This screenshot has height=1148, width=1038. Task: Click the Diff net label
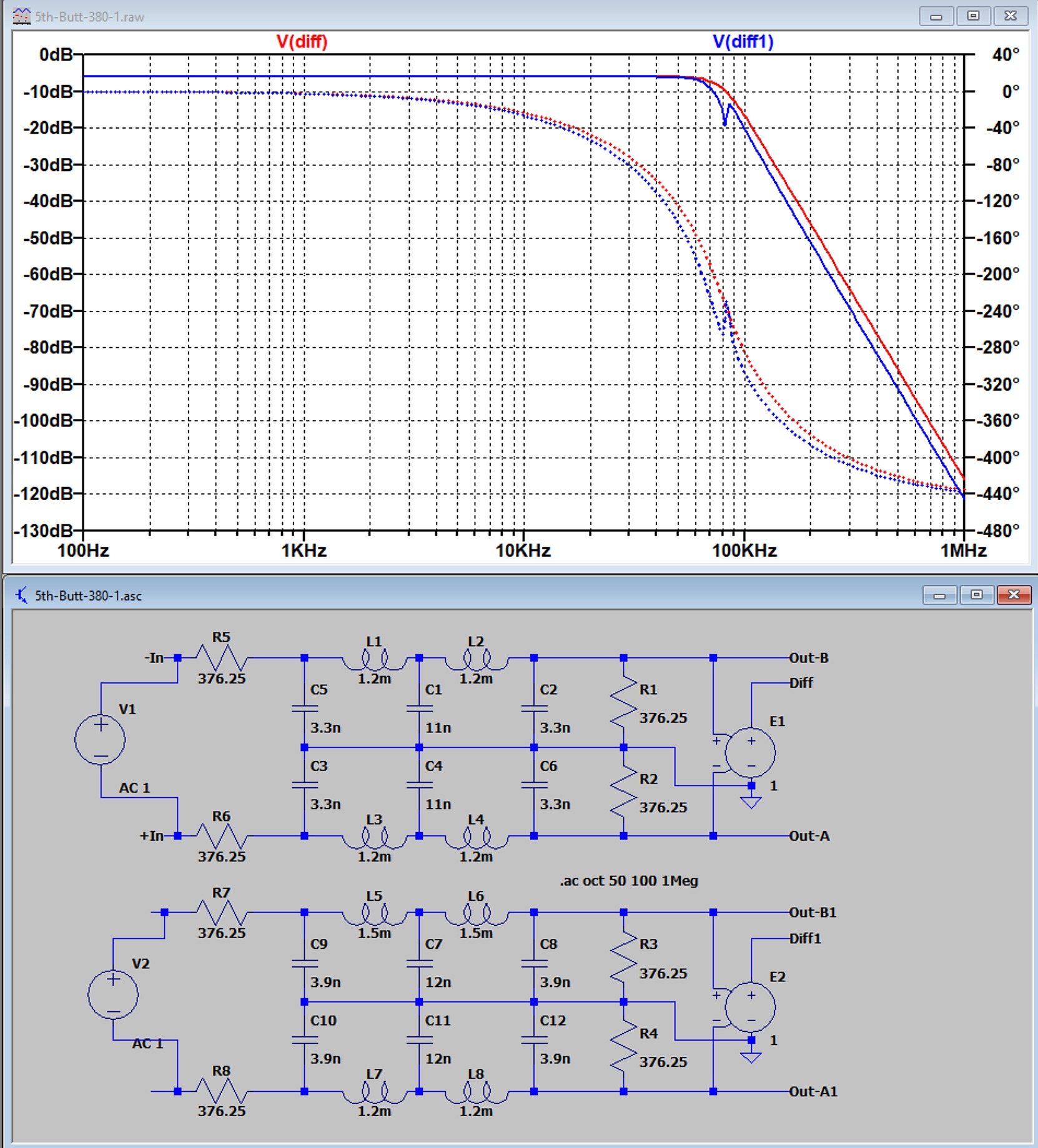(801, 683)
